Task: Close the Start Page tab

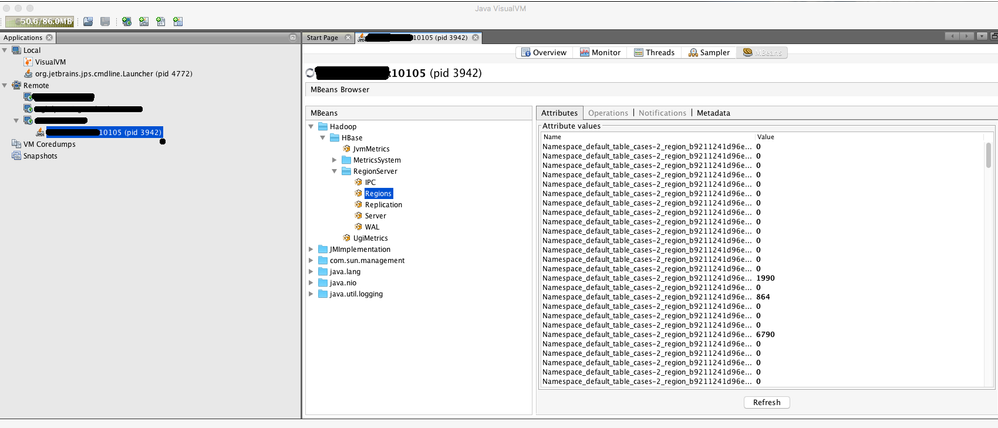Action: point(348,38)
